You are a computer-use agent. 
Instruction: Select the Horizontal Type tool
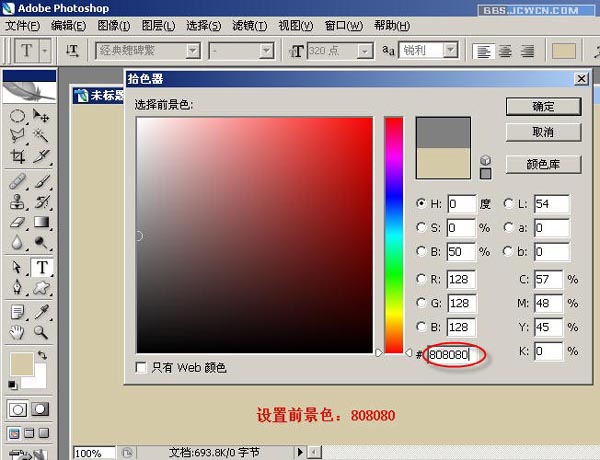pos(42,267)
